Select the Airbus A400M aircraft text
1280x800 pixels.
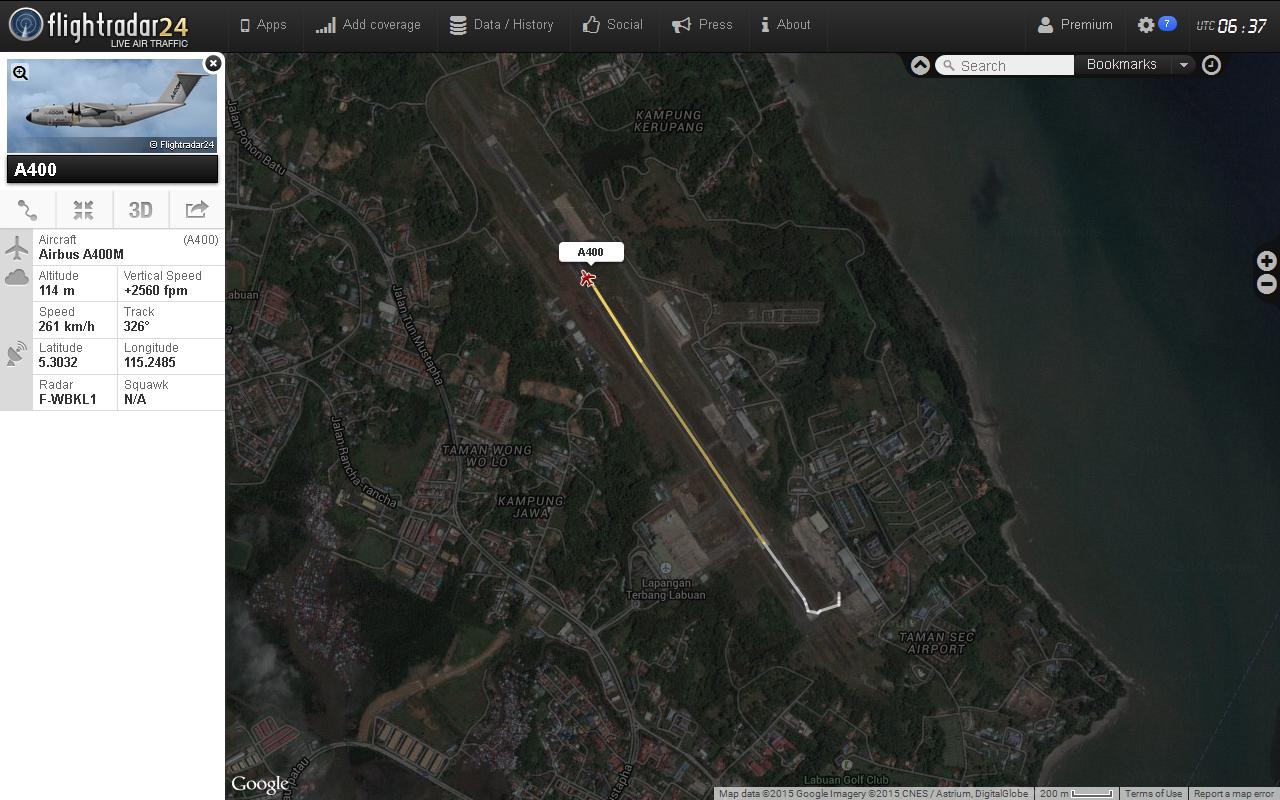[81, 255]
